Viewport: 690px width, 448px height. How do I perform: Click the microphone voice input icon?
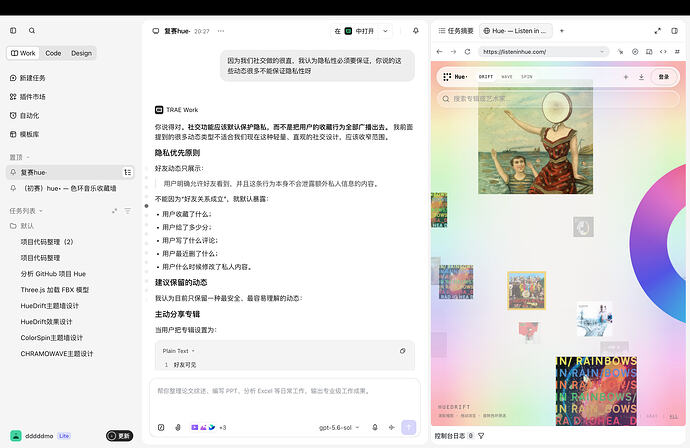click(x=375, y=427)
